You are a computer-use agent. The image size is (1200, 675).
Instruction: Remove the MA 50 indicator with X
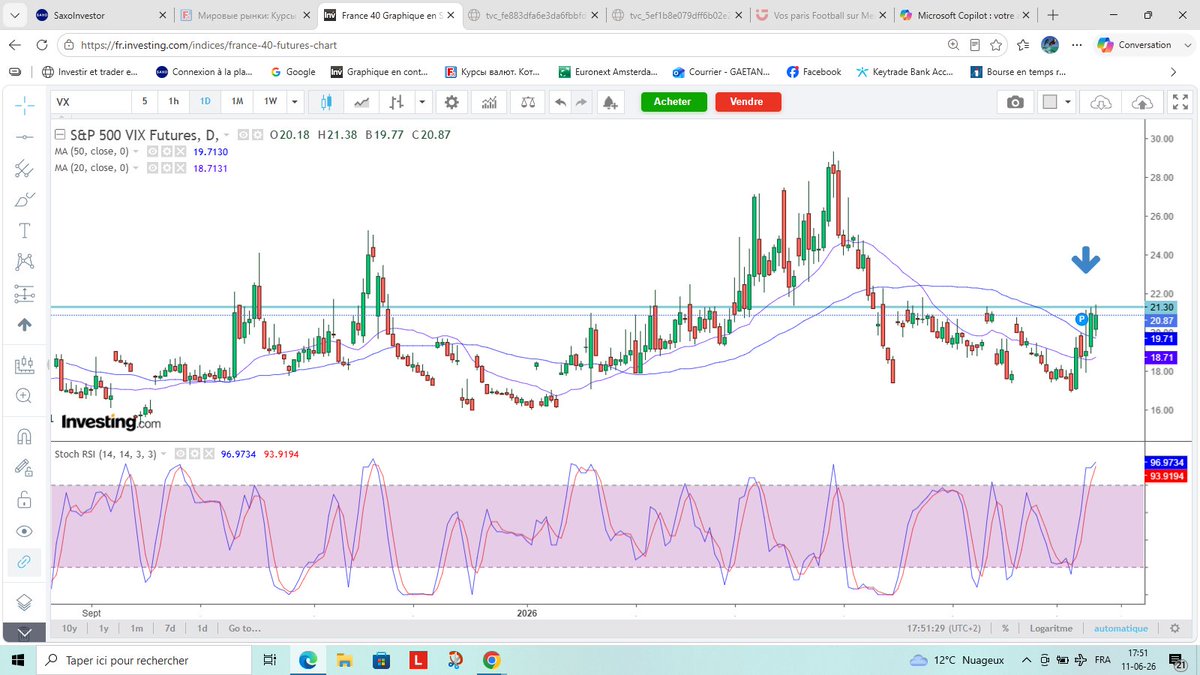(x=182, y=151)
